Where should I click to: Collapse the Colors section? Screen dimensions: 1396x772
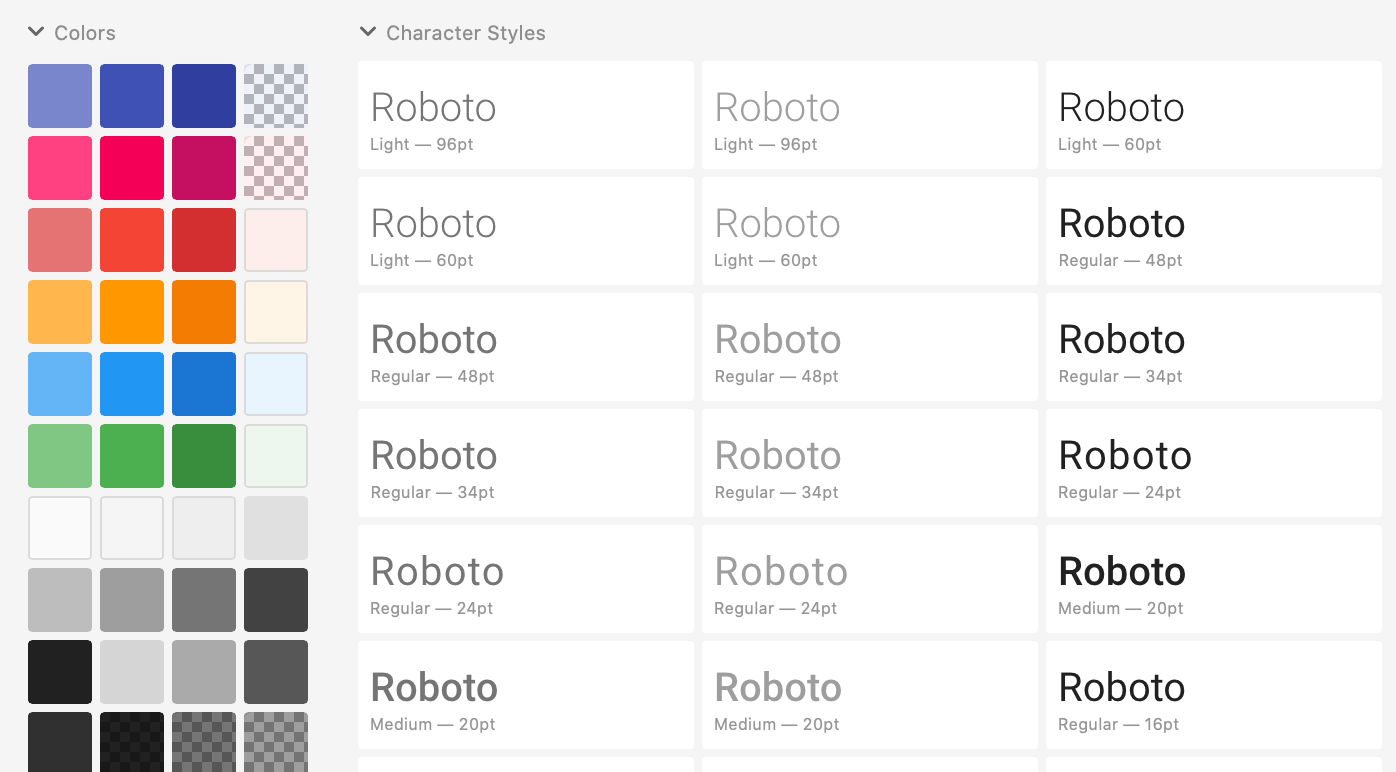point(36,32)
